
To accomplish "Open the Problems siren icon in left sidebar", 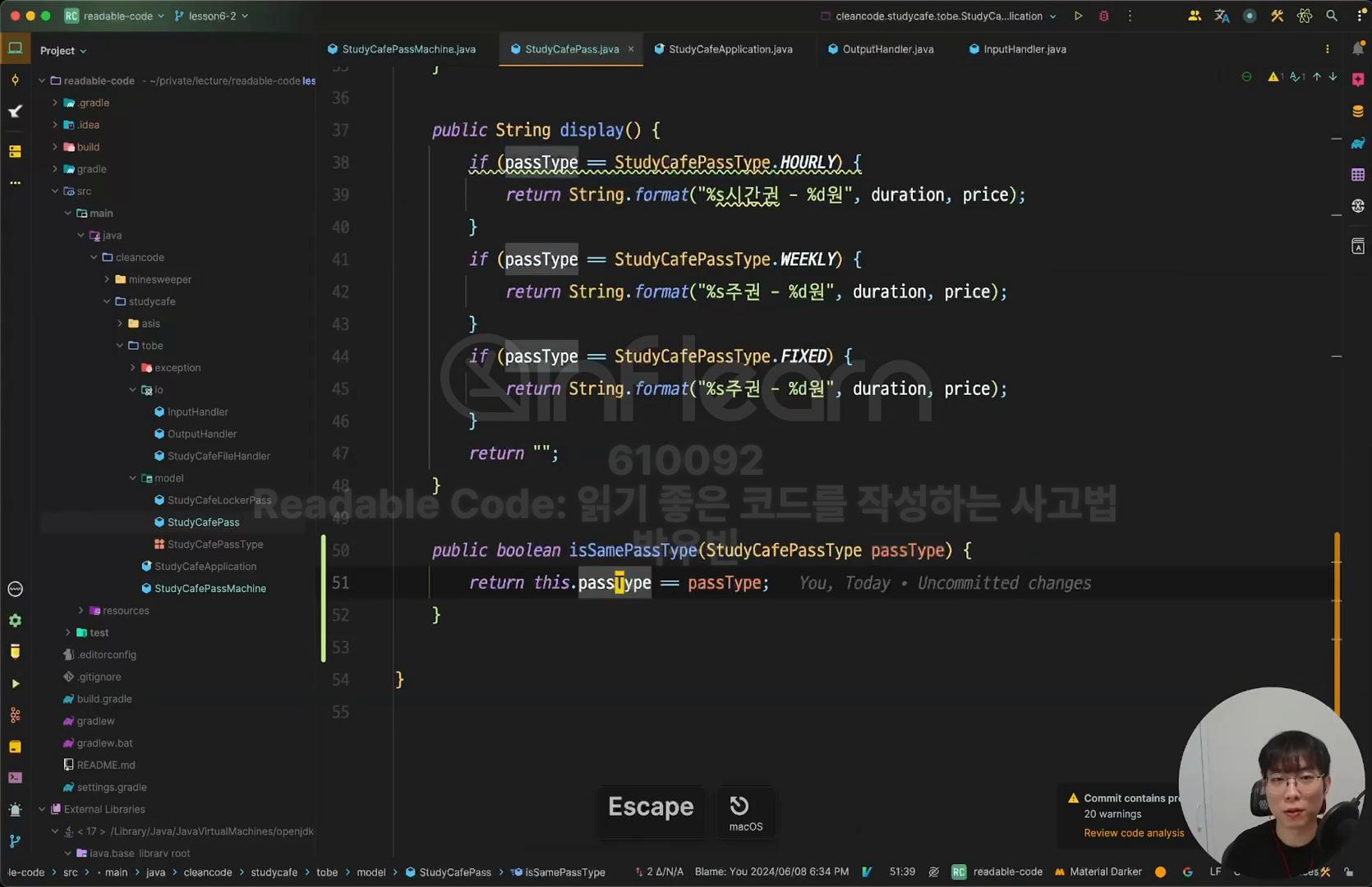I will [15, 809].
